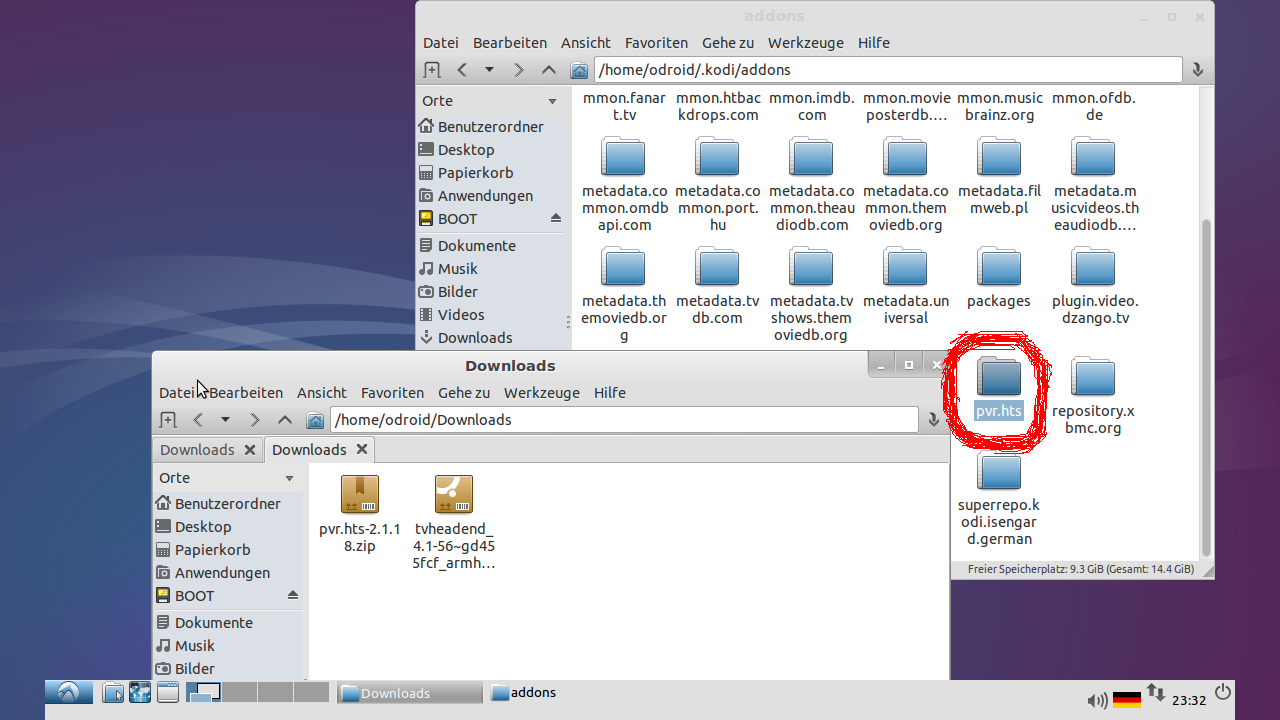This screenshot has width=1280, height=720.
Task: Open history dropdown arrow in addons toolbar
Action: 489,70
